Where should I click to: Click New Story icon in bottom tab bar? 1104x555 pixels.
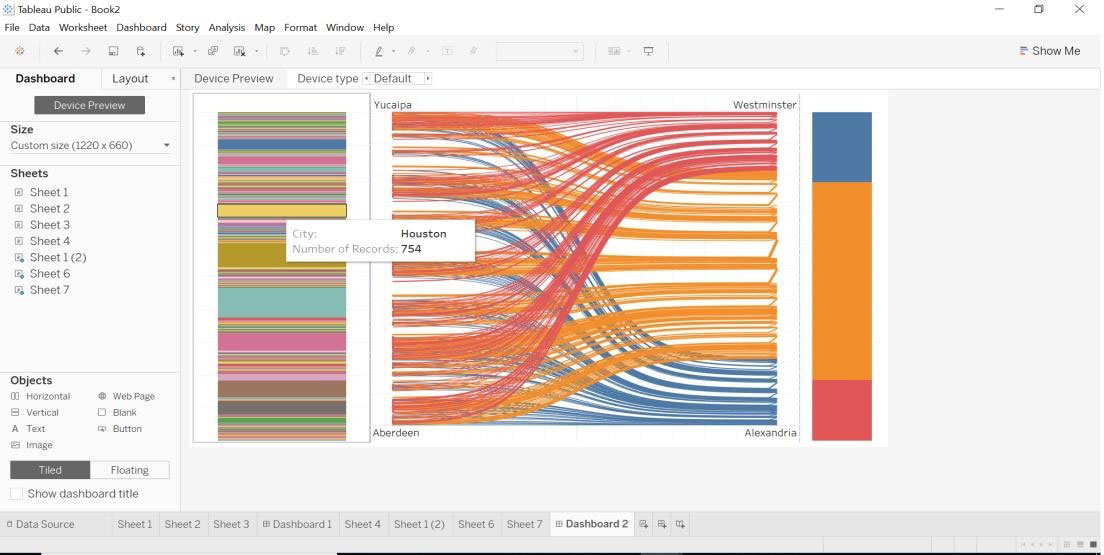coord(680,524)
